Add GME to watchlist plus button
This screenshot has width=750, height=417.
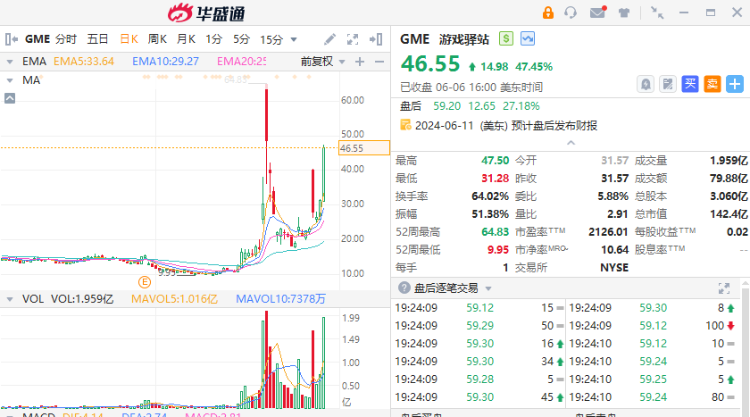click(x=735, y=84)
